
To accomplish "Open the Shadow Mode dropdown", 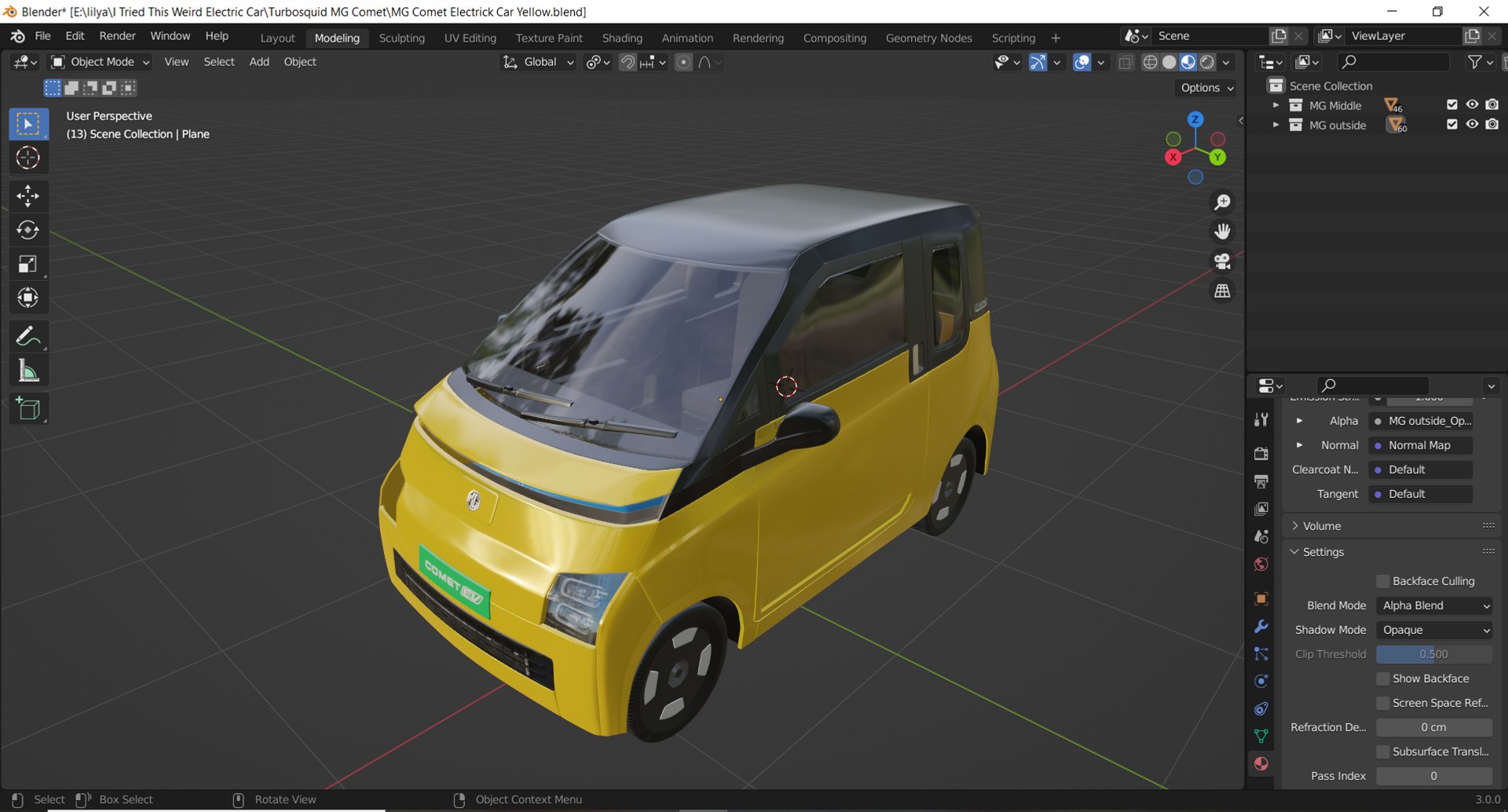I will click(1434, 630).
